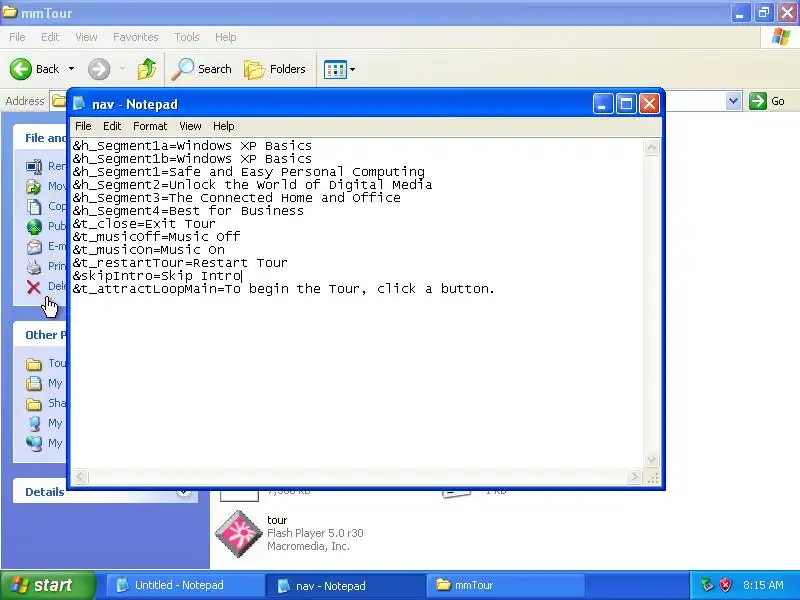Click the red security shield tray icon

click(725, 585)
